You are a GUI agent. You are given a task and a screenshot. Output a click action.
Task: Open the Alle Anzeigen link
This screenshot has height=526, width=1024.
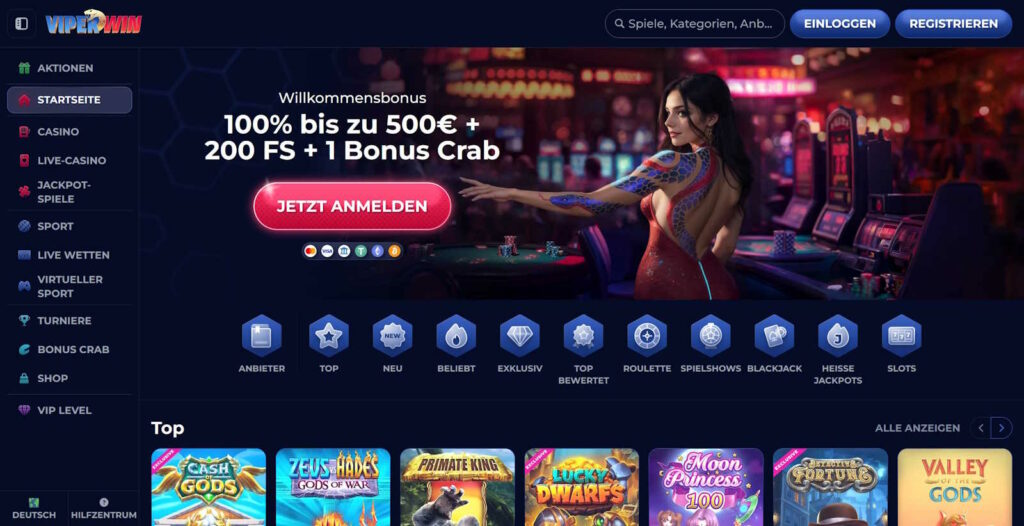[917, 428]
